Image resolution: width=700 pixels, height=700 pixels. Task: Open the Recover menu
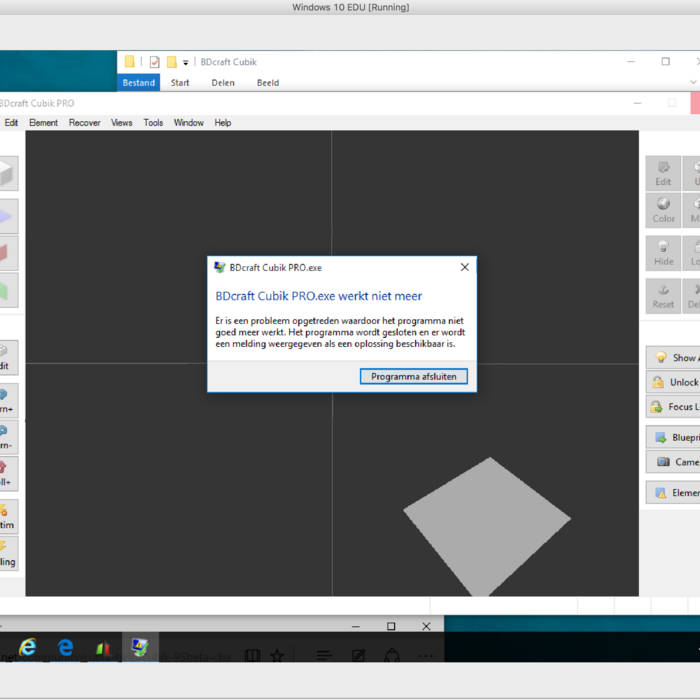click(x=84, y=122)
